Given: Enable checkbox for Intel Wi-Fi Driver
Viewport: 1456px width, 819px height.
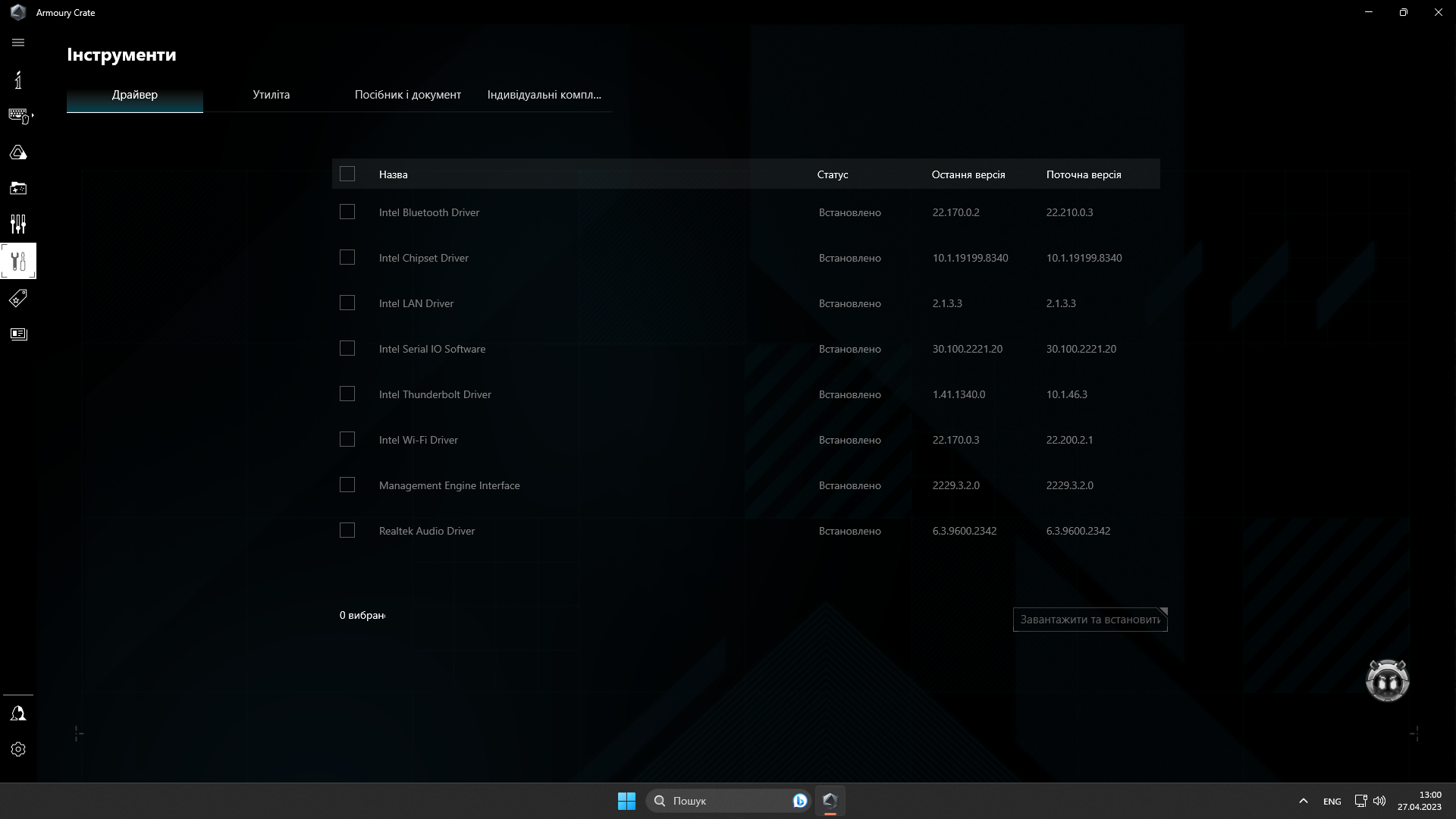Looking at the screenshot, I should coord(347,439).
